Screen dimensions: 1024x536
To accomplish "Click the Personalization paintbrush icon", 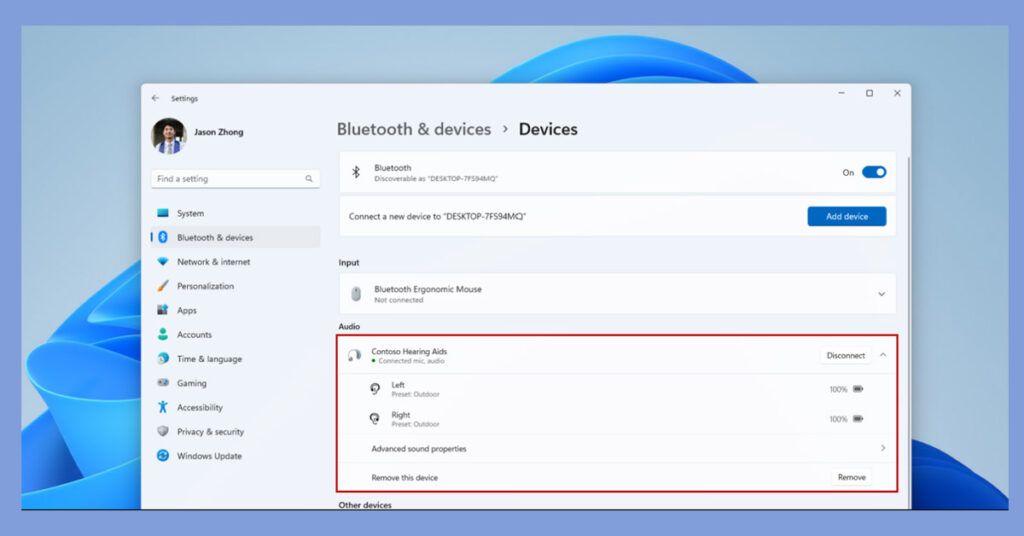I will 163,286.
